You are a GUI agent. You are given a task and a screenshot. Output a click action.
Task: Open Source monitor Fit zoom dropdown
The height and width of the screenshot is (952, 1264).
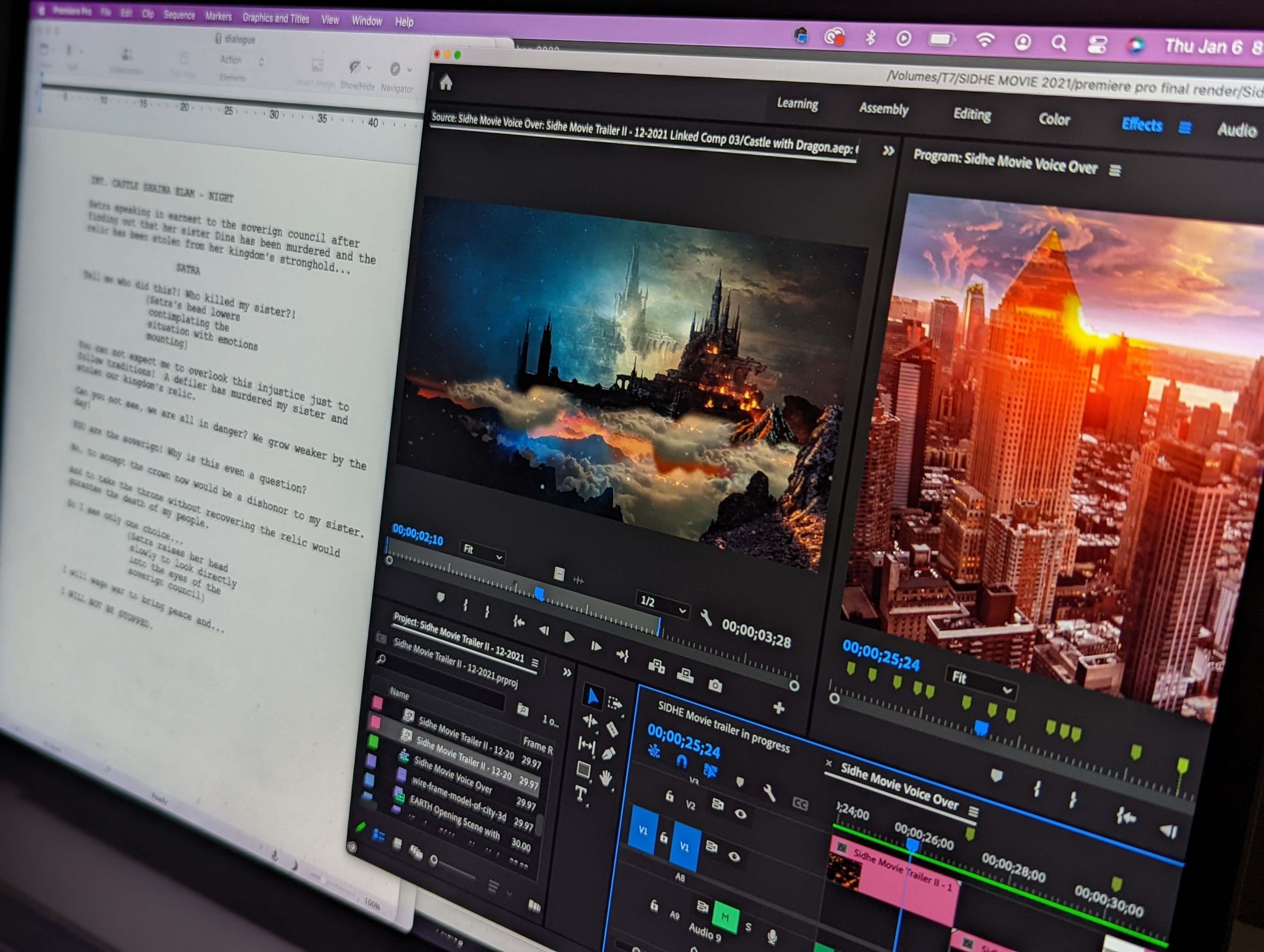click(x=482, y=552)
